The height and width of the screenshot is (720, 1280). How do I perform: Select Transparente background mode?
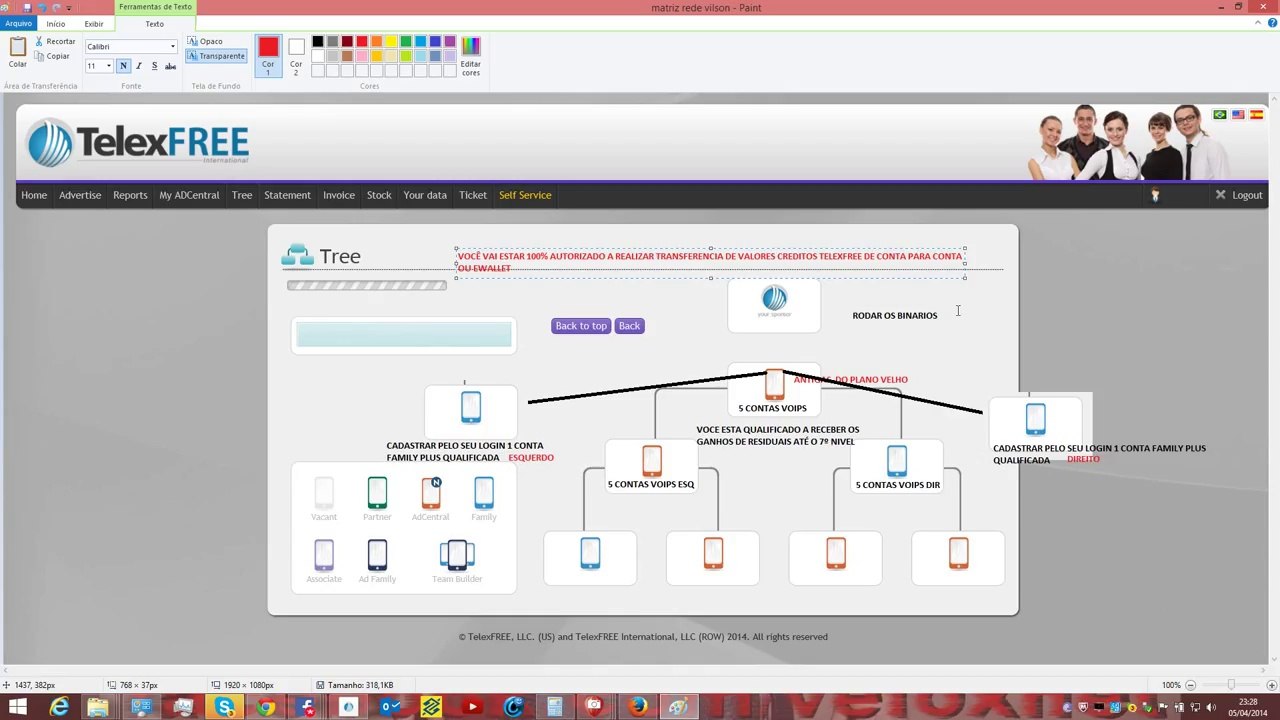[216, 56]
